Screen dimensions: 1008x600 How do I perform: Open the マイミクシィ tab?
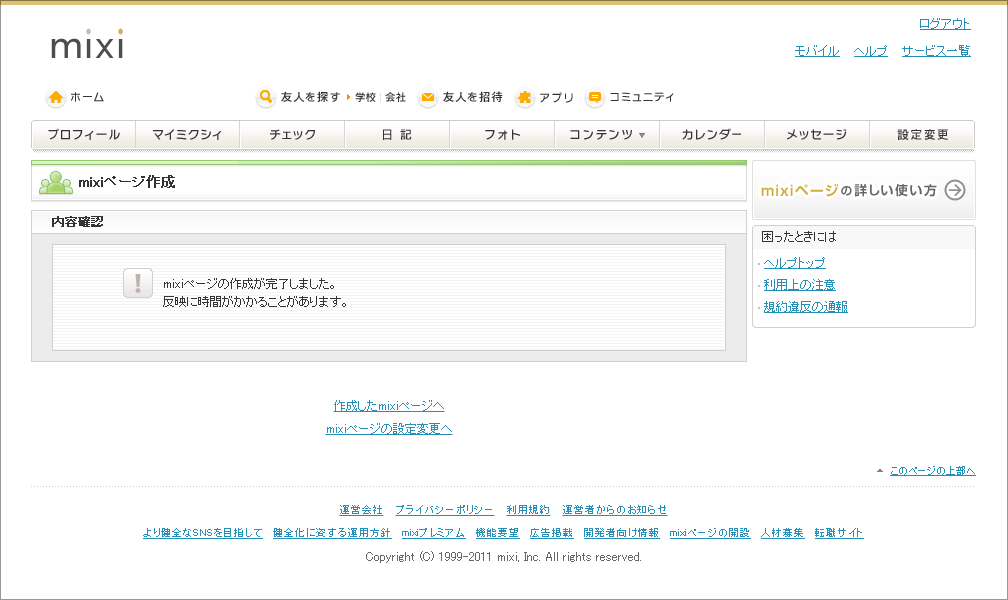tap(187, 134)
